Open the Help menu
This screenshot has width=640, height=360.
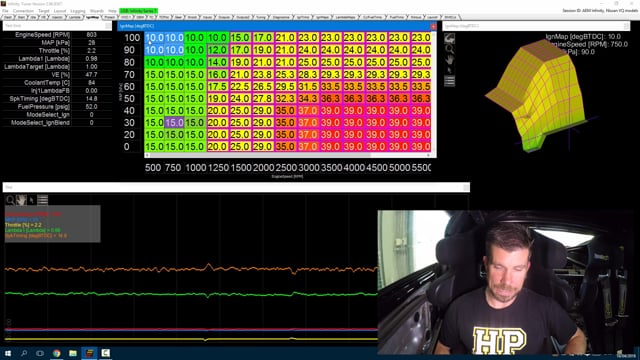coord(112,11)
